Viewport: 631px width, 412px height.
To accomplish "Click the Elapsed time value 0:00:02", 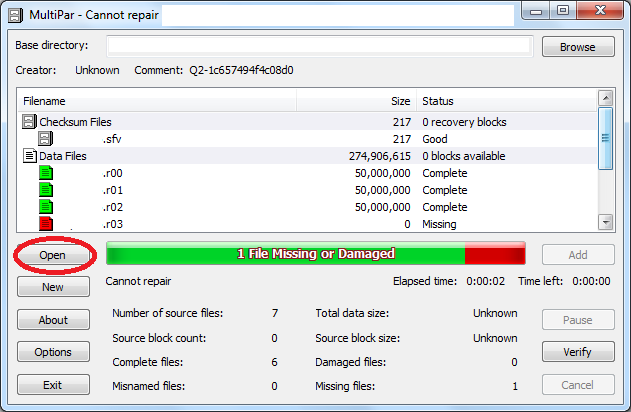I will pos(485,281).
